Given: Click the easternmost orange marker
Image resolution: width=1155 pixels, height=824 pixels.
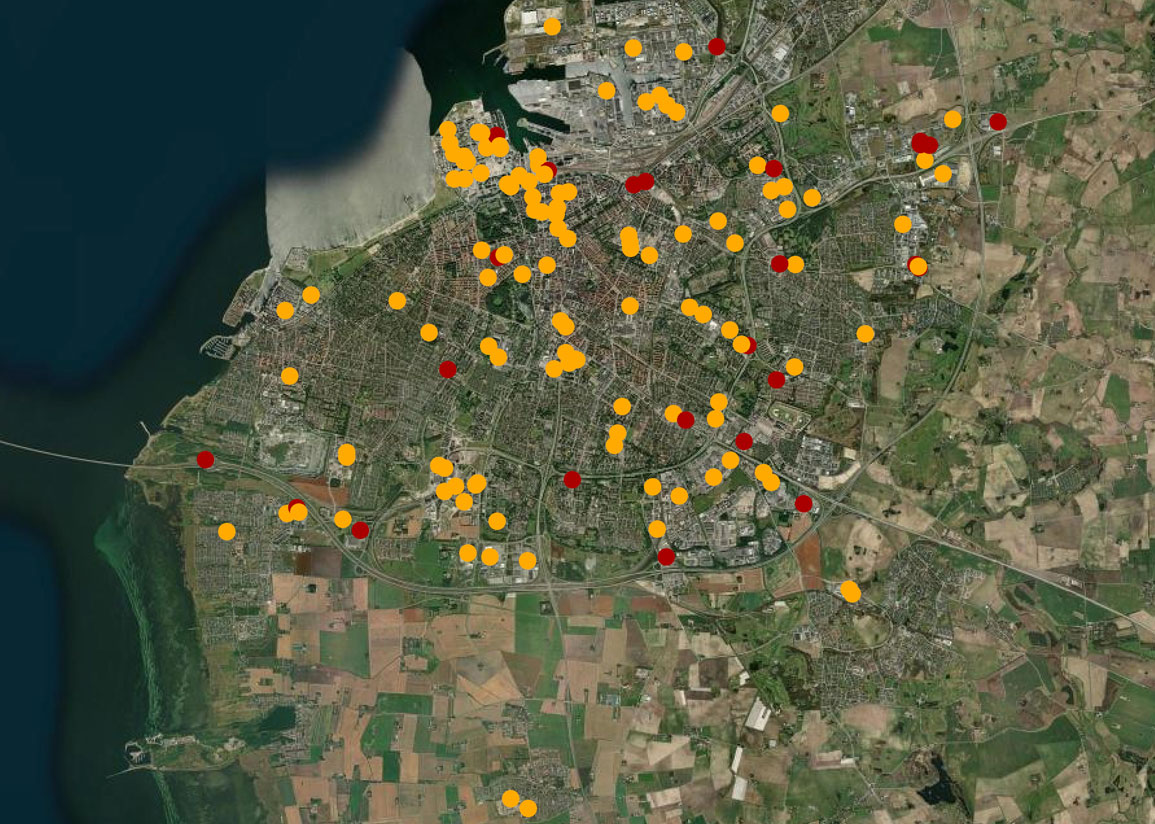Looking at the screenshot, I should pyautogui.click(x=952, y=119).
